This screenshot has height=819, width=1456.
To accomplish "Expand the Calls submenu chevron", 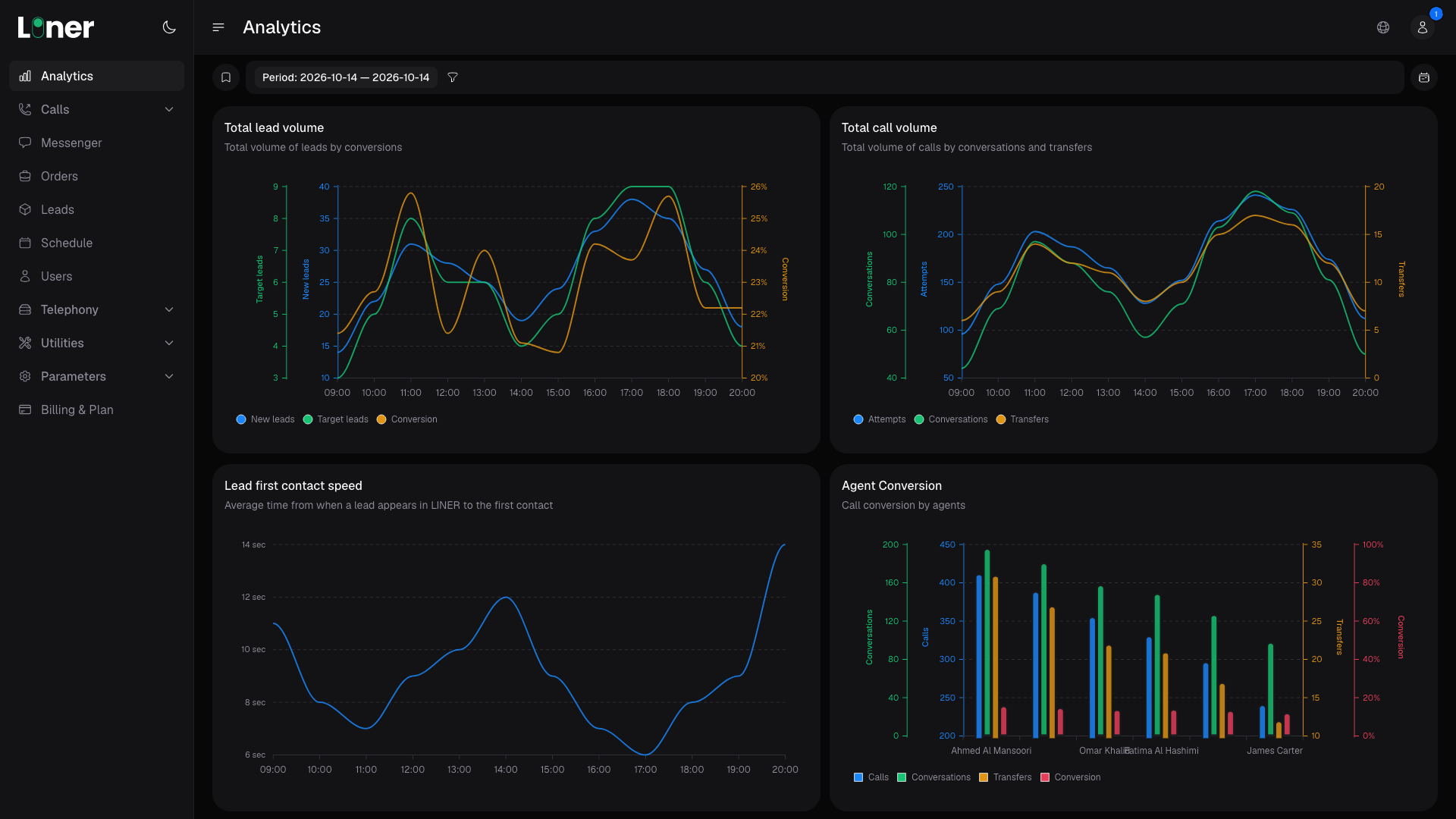I will [169, 109].
